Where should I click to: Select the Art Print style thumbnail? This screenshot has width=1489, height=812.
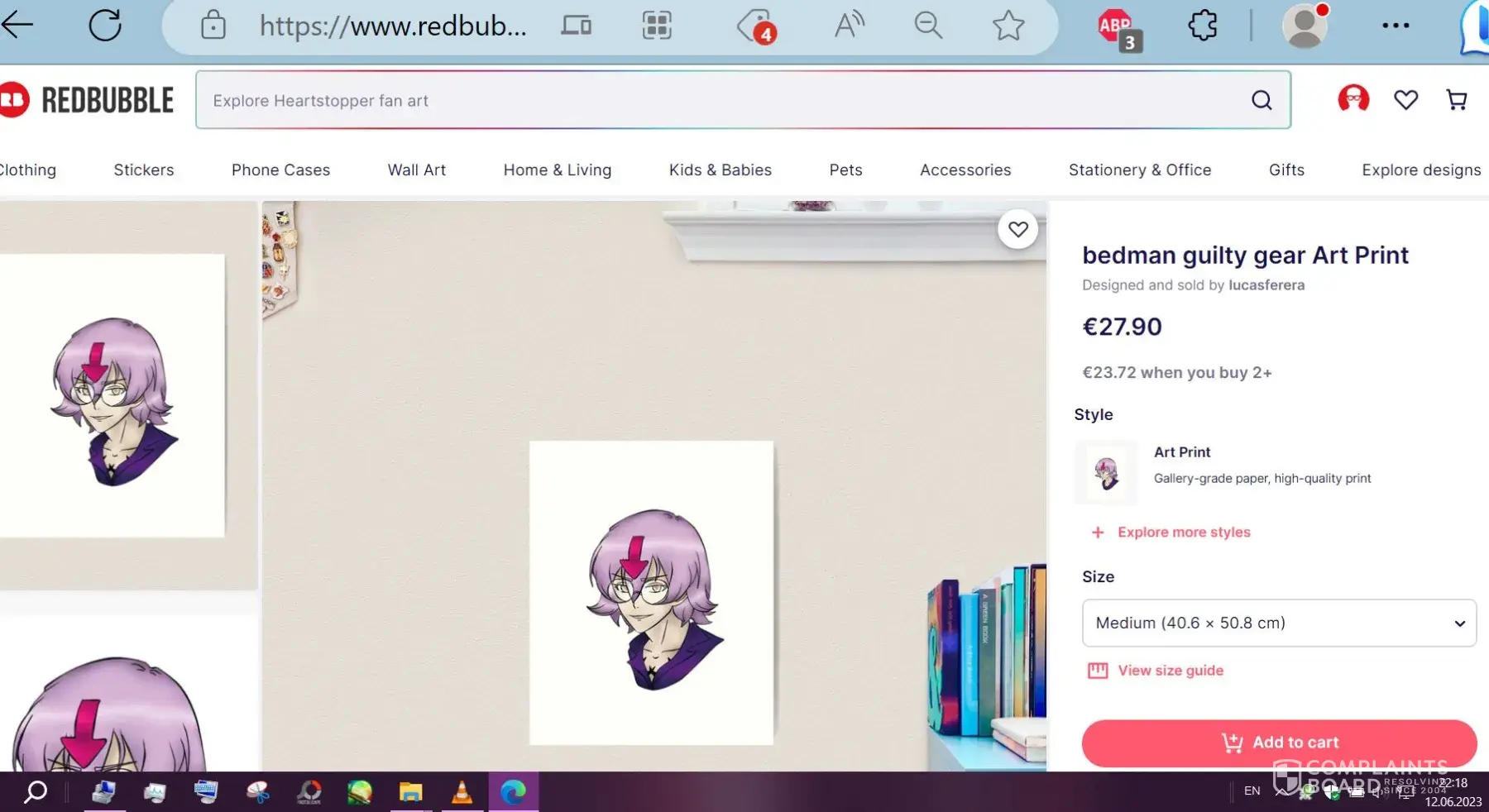click(x=1106, y=473)
